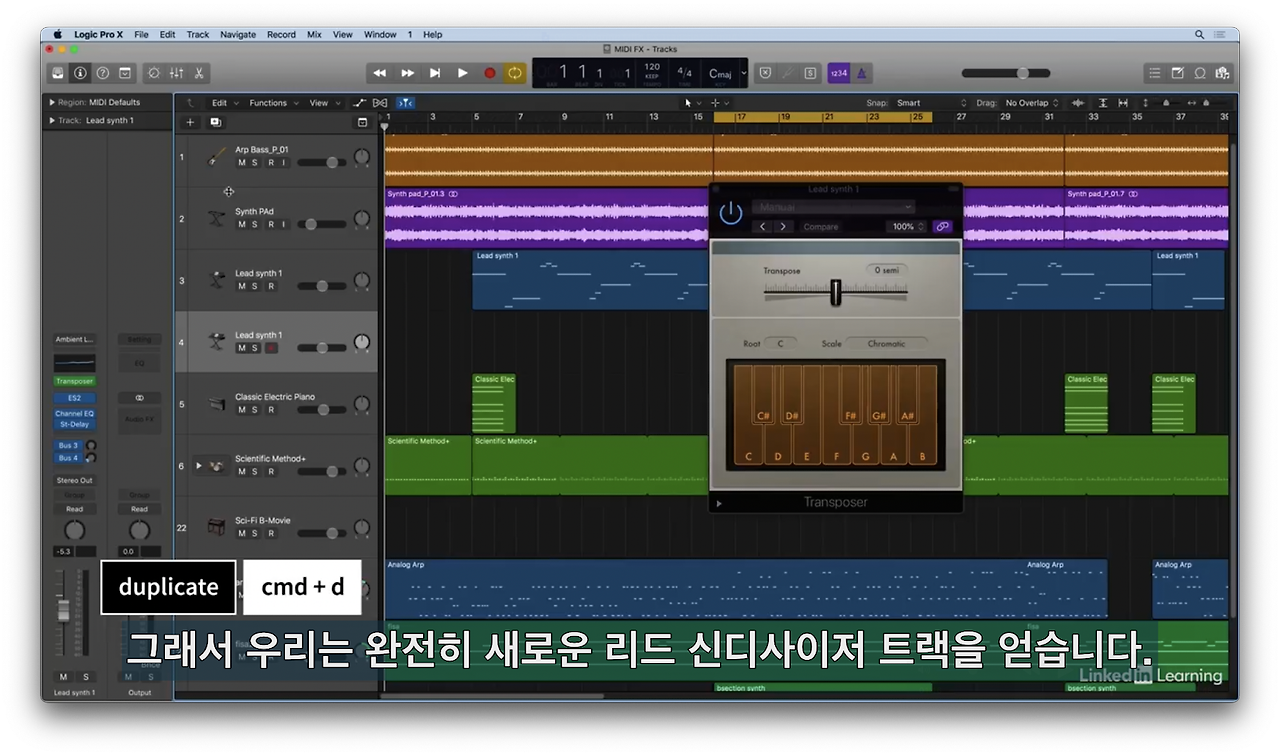Click the red Record button

click(490, 73)
